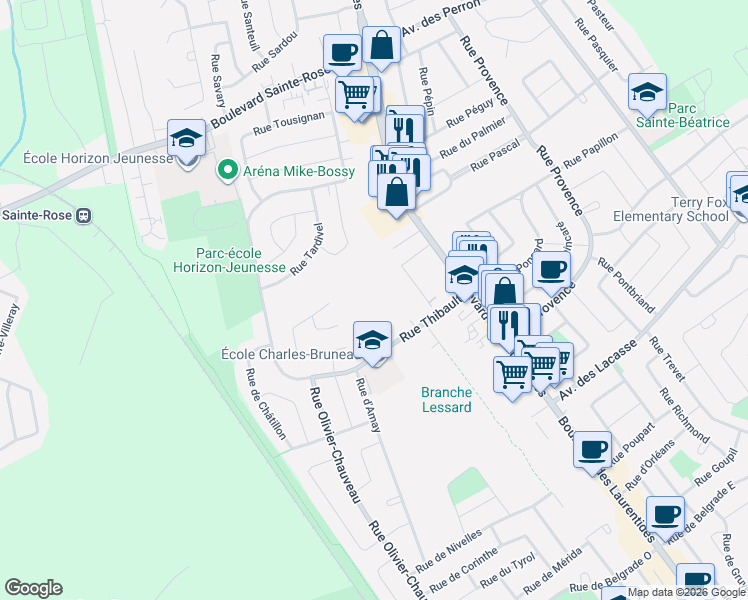Select the cafe marker beside Rue Pontbriand

point(551,271)
